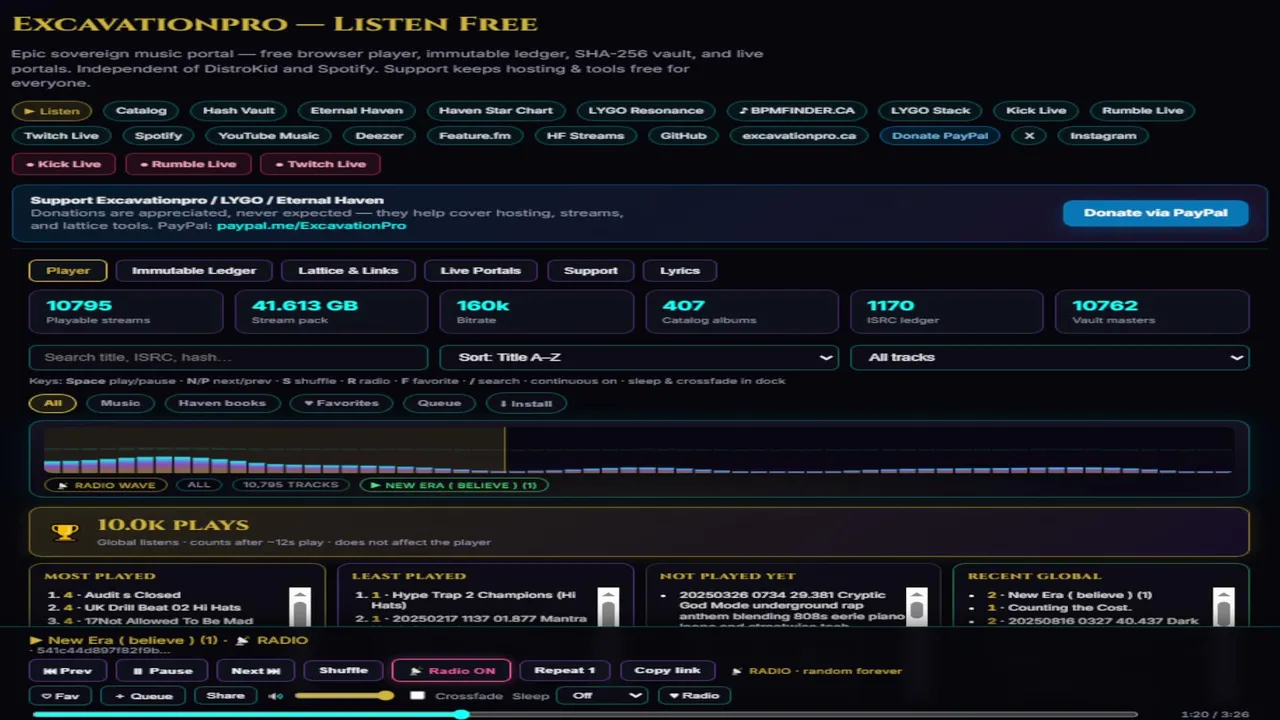
Task: Toggle Repeat 1 mode
Action: click(565, 671)
